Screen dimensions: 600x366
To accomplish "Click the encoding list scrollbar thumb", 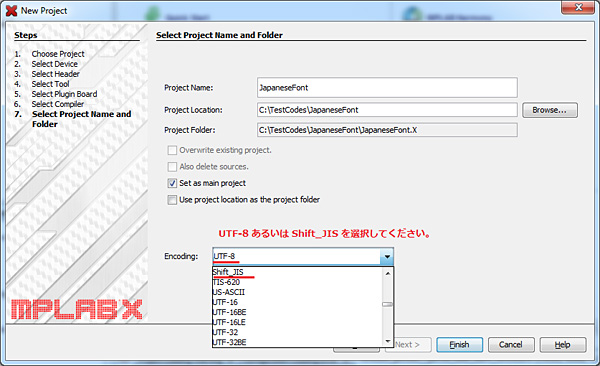I will (388, 304).
